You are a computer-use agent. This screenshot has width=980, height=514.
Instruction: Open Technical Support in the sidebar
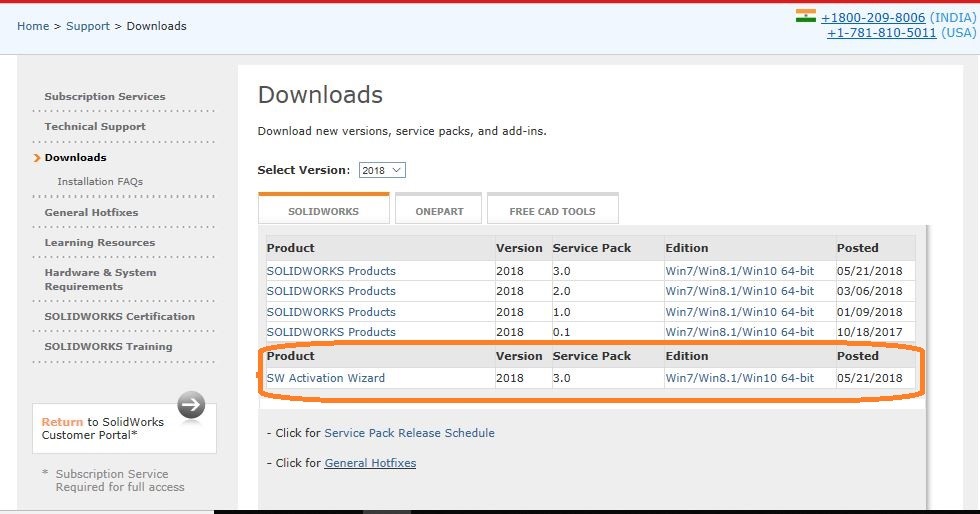[x=95, y=126]
